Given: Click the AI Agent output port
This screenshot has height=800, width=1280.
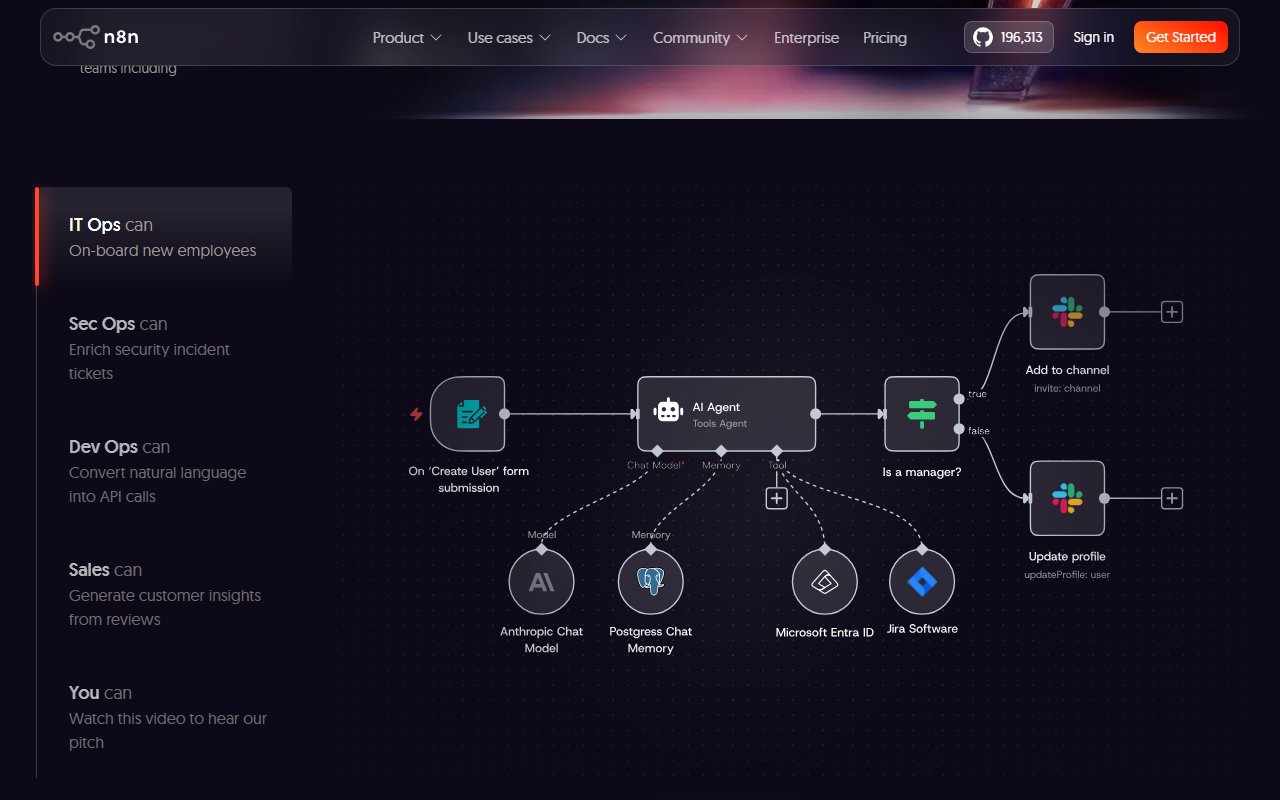Looking at the screenshot, I should 816,414.
